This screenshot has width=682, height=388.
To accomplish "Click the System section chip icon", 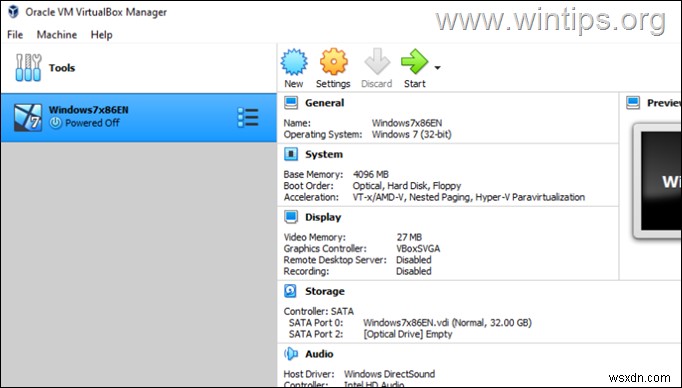I will coord(291,154).
